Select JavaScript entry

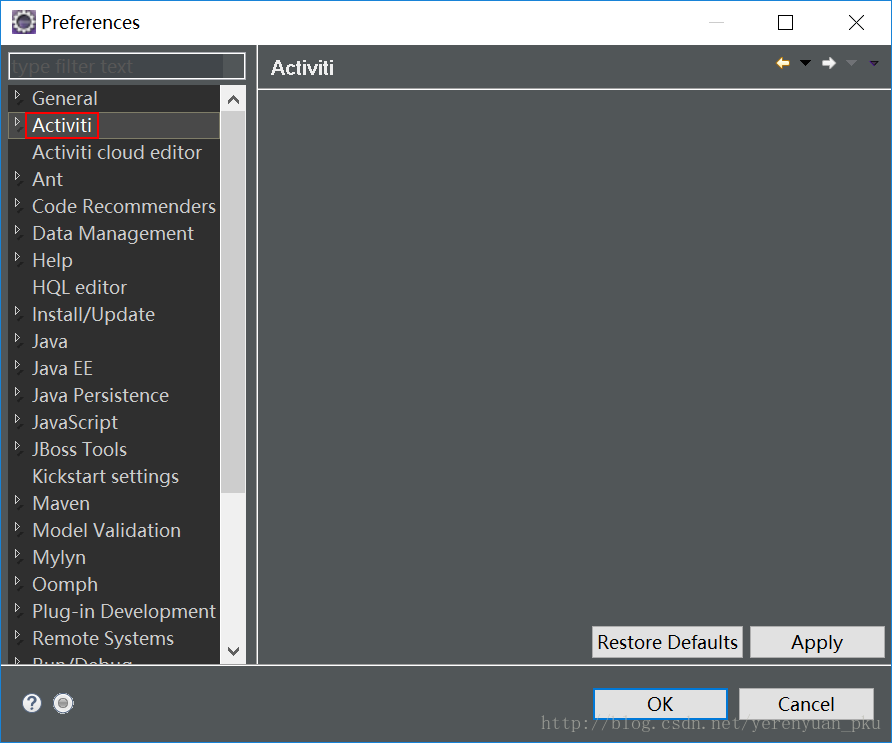click(75, 423)
